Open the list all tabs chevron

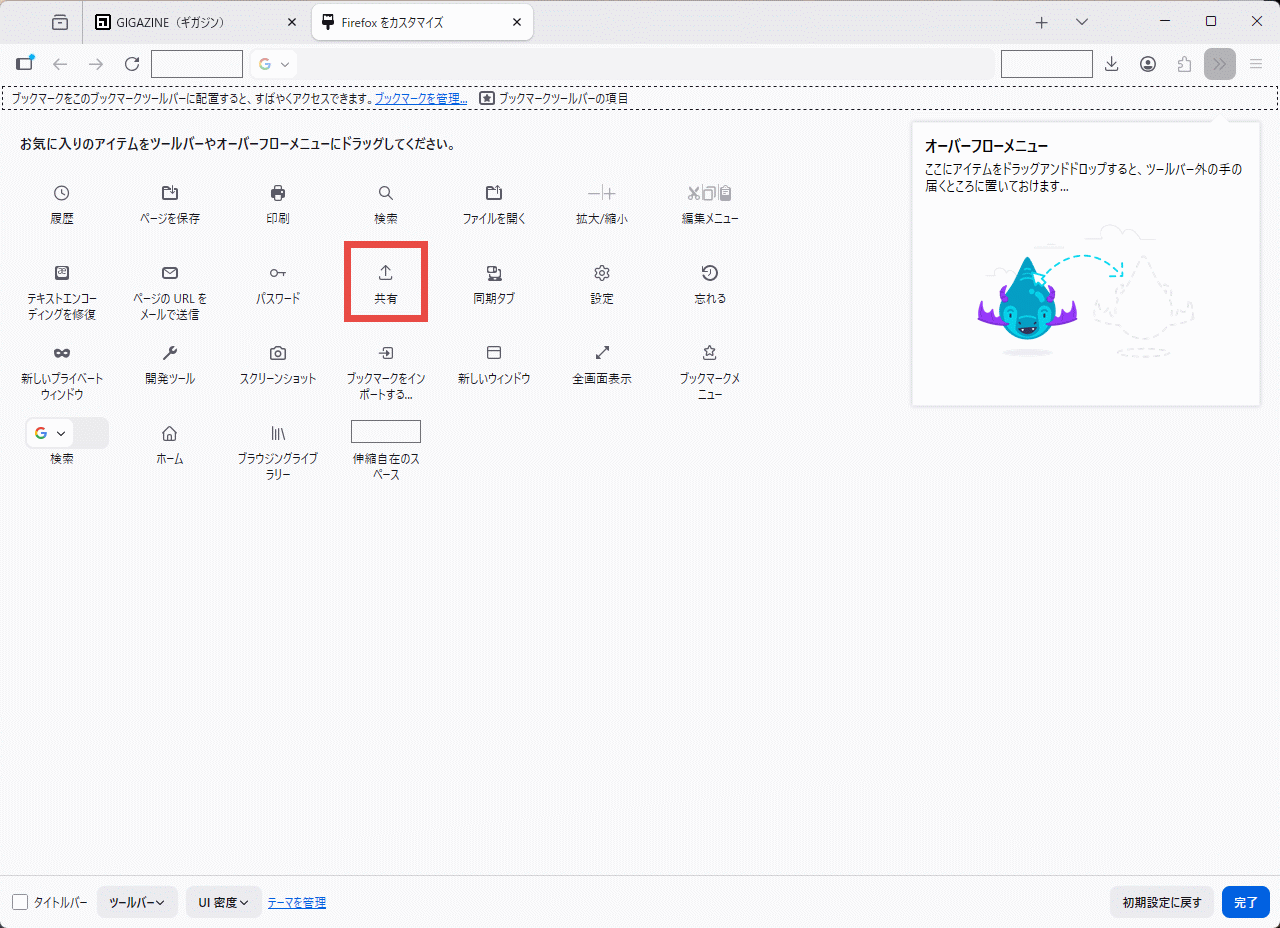[x=1082, y=22]
